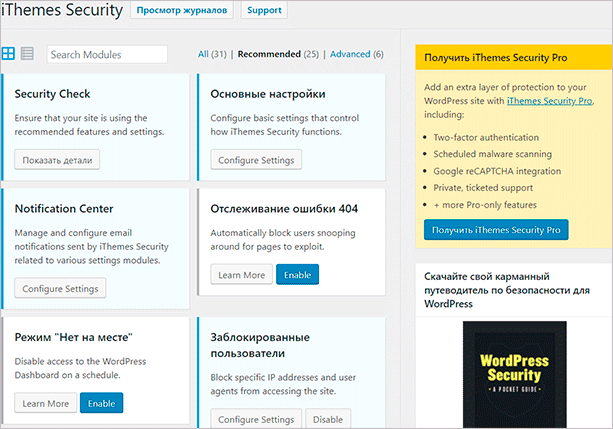Enable Отслеживание ошибки 404 module

(x=298, y=275)
